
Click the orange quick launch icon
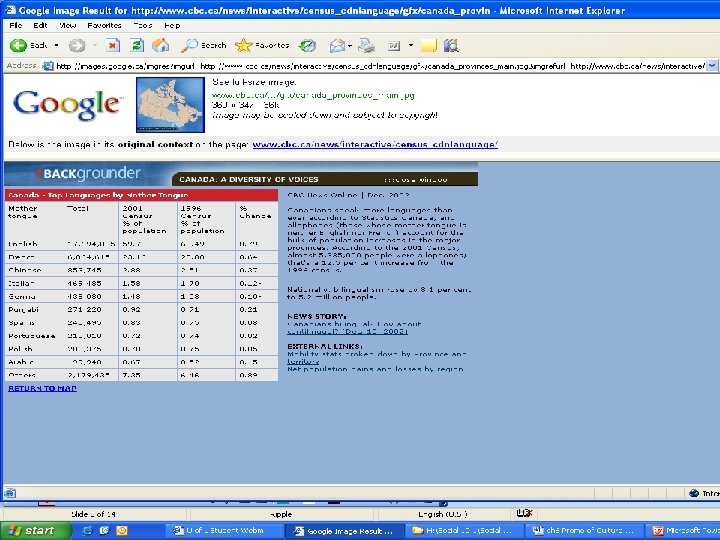(122, 530)
